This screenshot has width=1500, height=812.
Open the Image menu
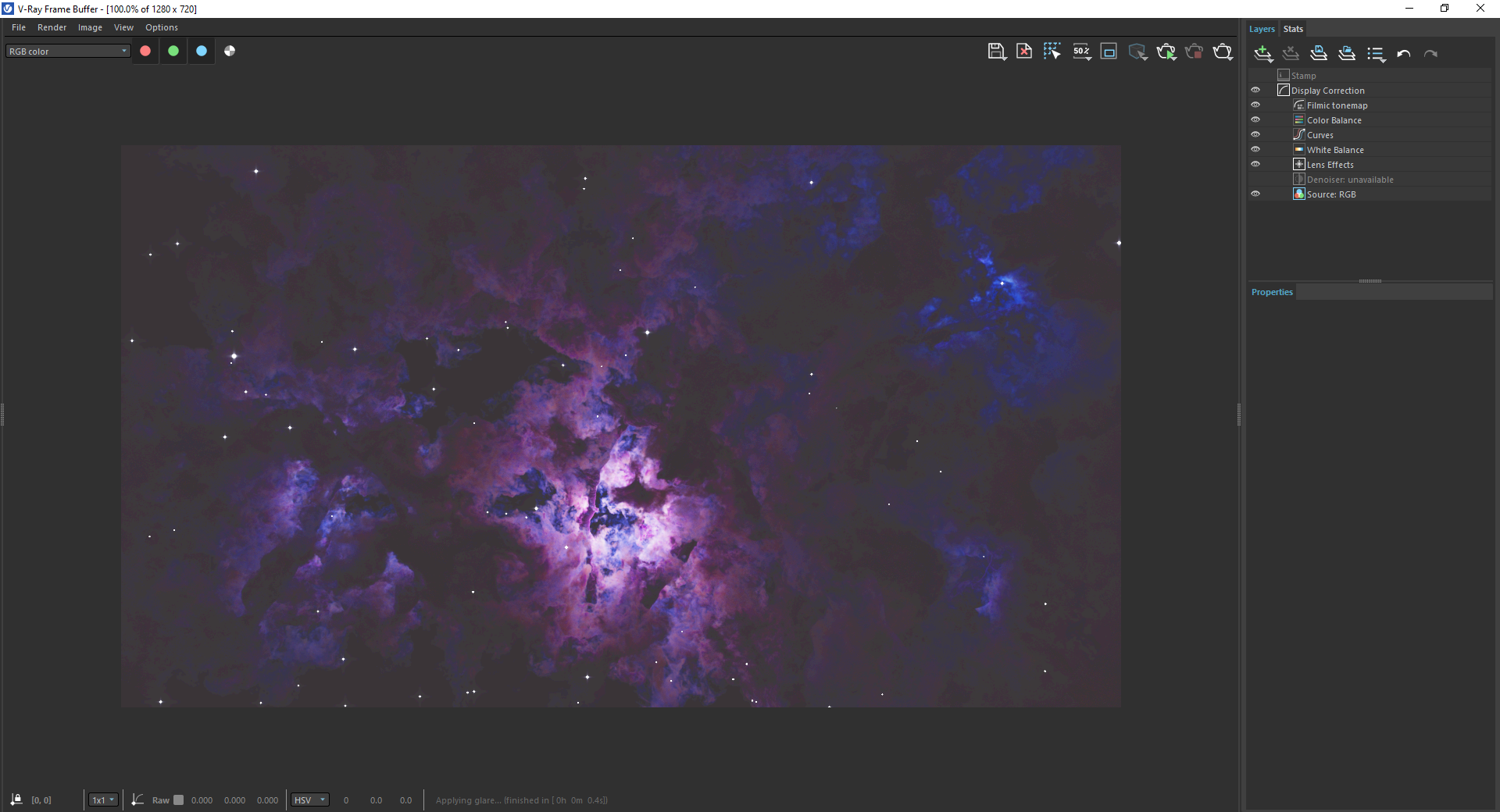pos(90,27)
